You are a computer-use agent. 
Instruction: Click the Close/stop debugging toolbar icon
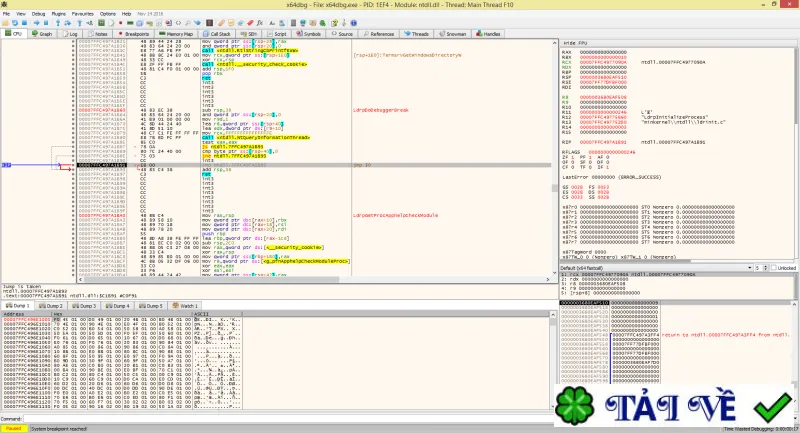point(24,23)
